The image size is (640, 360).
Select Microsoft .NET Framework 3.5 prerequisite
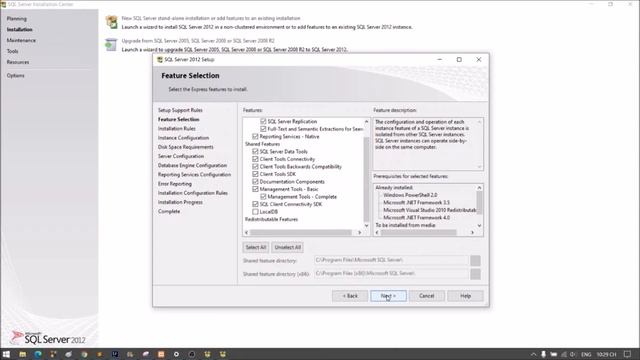coord(416,202)
